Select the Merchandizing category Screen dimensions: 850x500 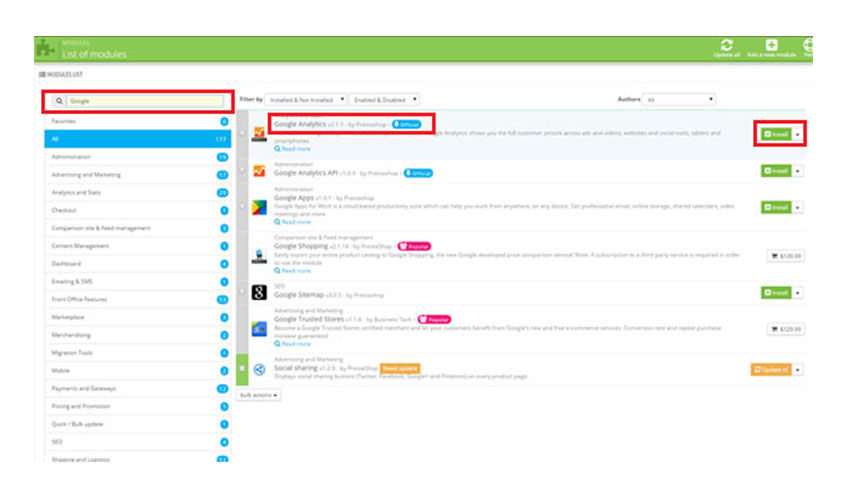click(138, 335)
